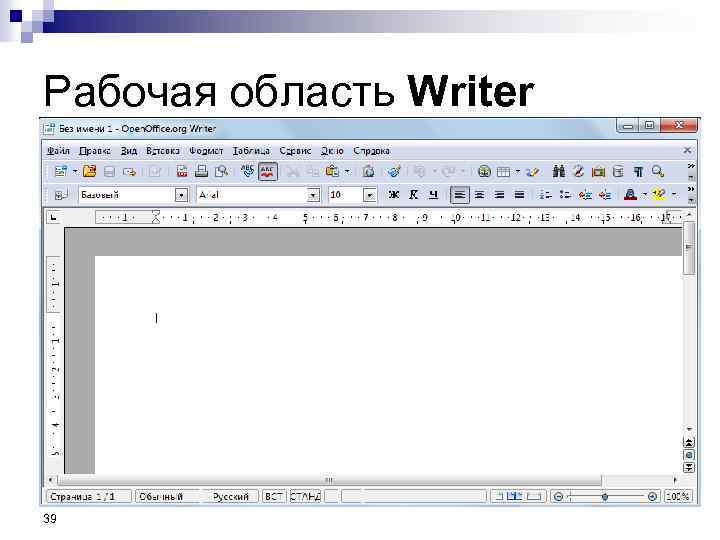720x540 pixels.
Task: Open the font size dropdown 10
Action: [x=370, y=195]
